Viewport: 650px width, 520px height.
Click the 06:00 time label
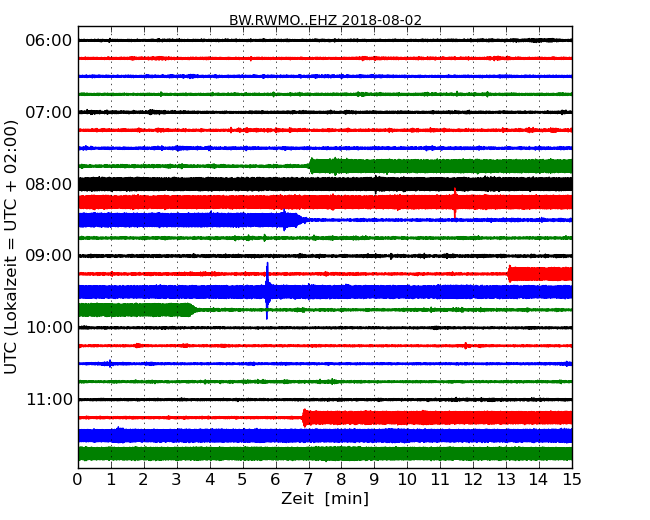point(49,41)
